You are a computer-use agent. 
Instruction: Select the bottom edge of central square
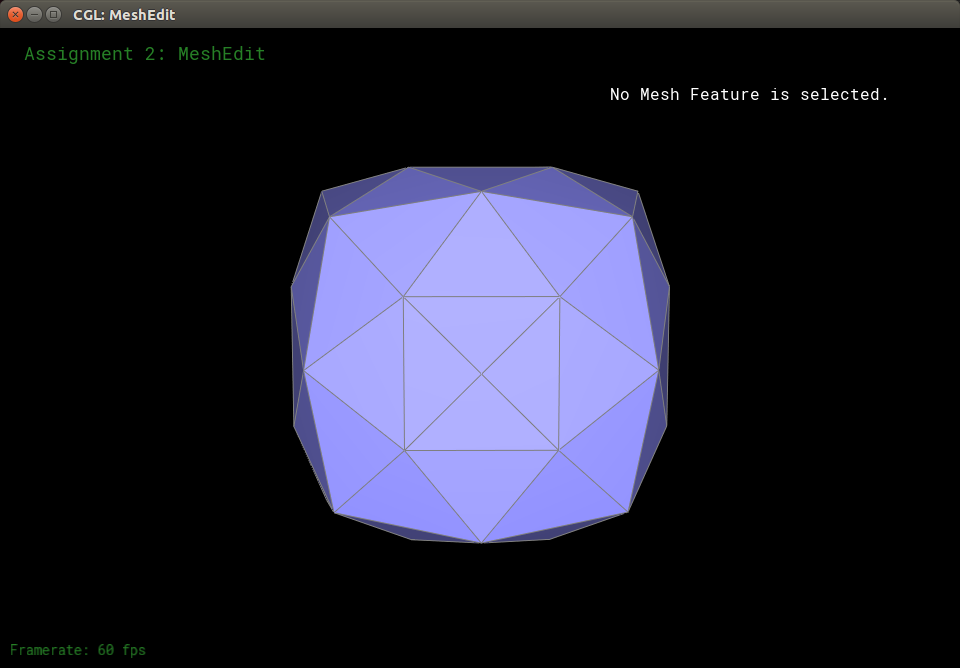(482, 450)
